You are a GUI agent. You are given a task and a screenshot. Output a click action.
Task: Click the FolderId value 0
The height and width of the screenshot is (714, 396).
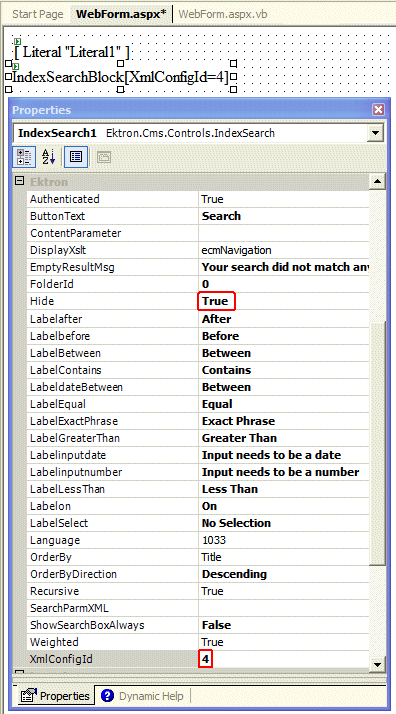(205, 285)
